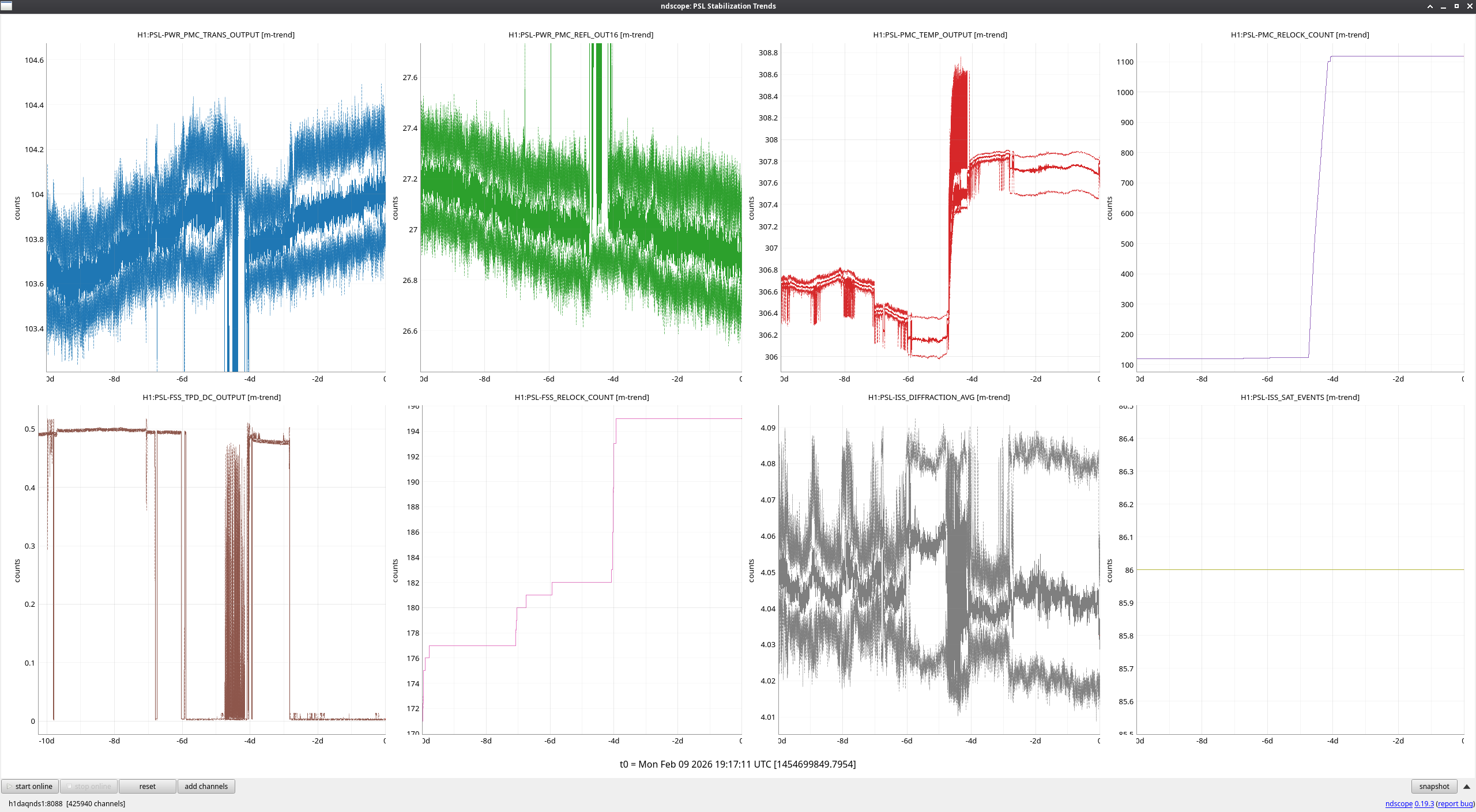Take a snapshot of the plots
Image resolution: width=1476 pixels, height=812 pixels.
tap(1433, 786)
